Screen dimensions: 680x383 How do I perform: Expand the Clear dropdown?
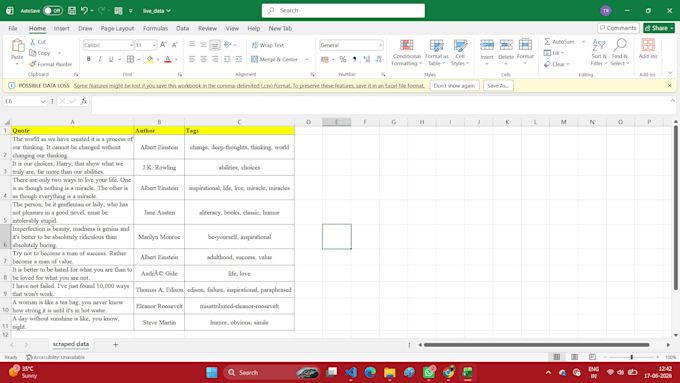(x=567, y=64)
